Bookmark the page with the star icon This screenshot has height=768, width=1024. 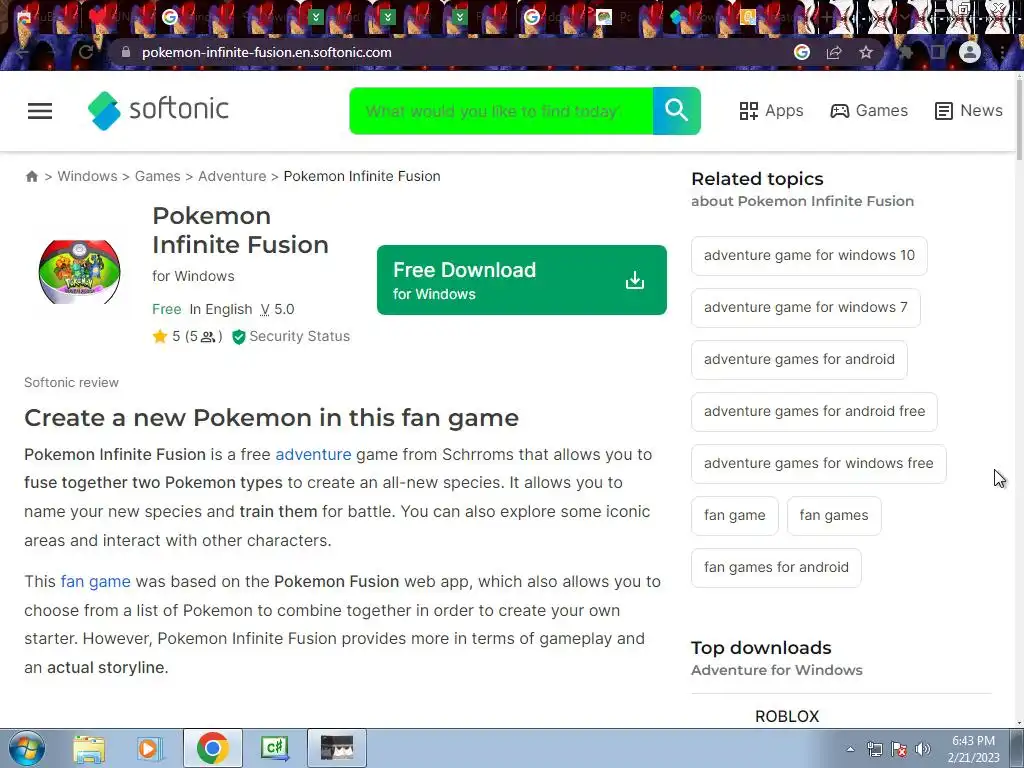tap(866, 52)
